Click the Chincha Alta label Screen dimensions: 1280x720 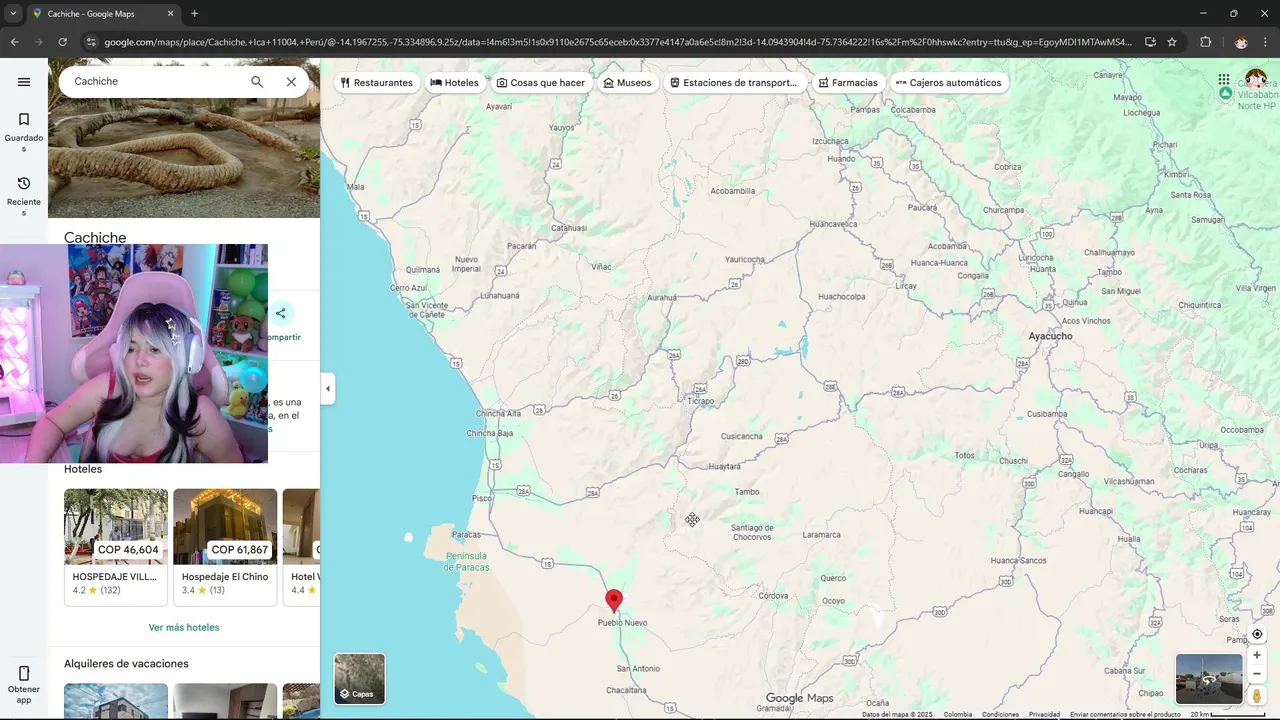[x=498, y=413]
